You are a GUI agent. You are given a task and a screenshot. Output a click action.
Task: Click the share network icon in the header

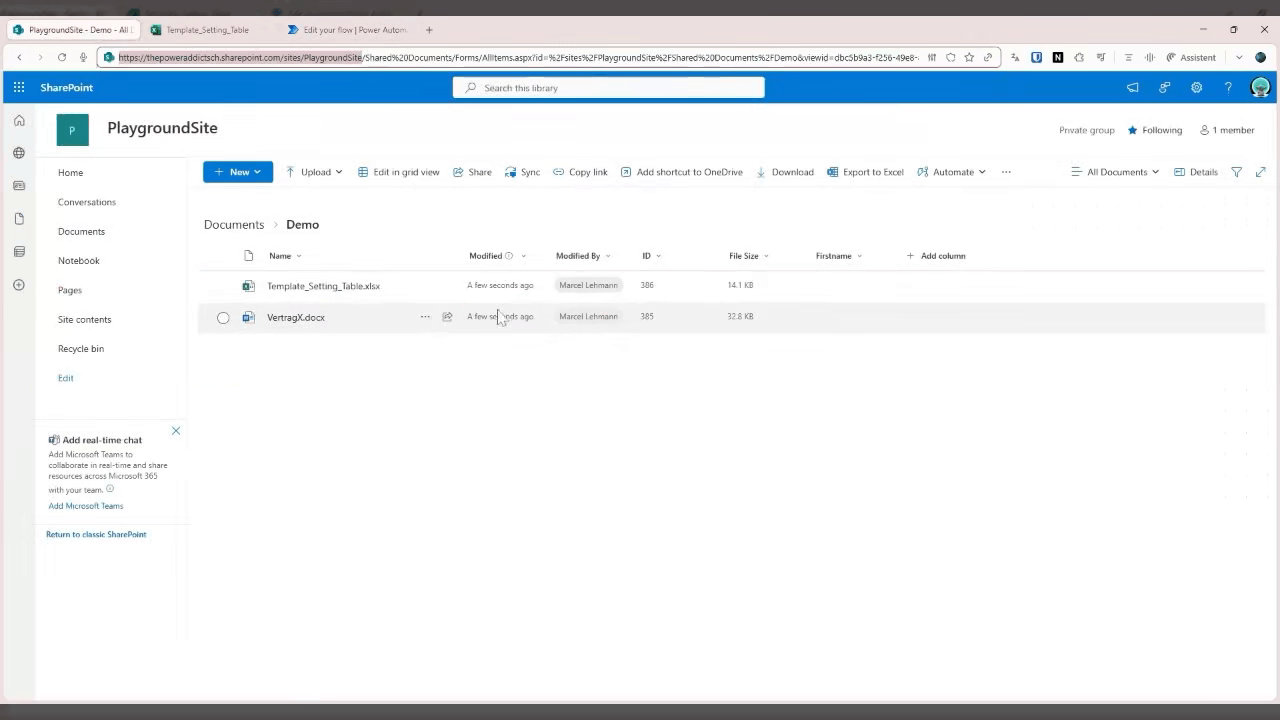tap(1164, 88)
